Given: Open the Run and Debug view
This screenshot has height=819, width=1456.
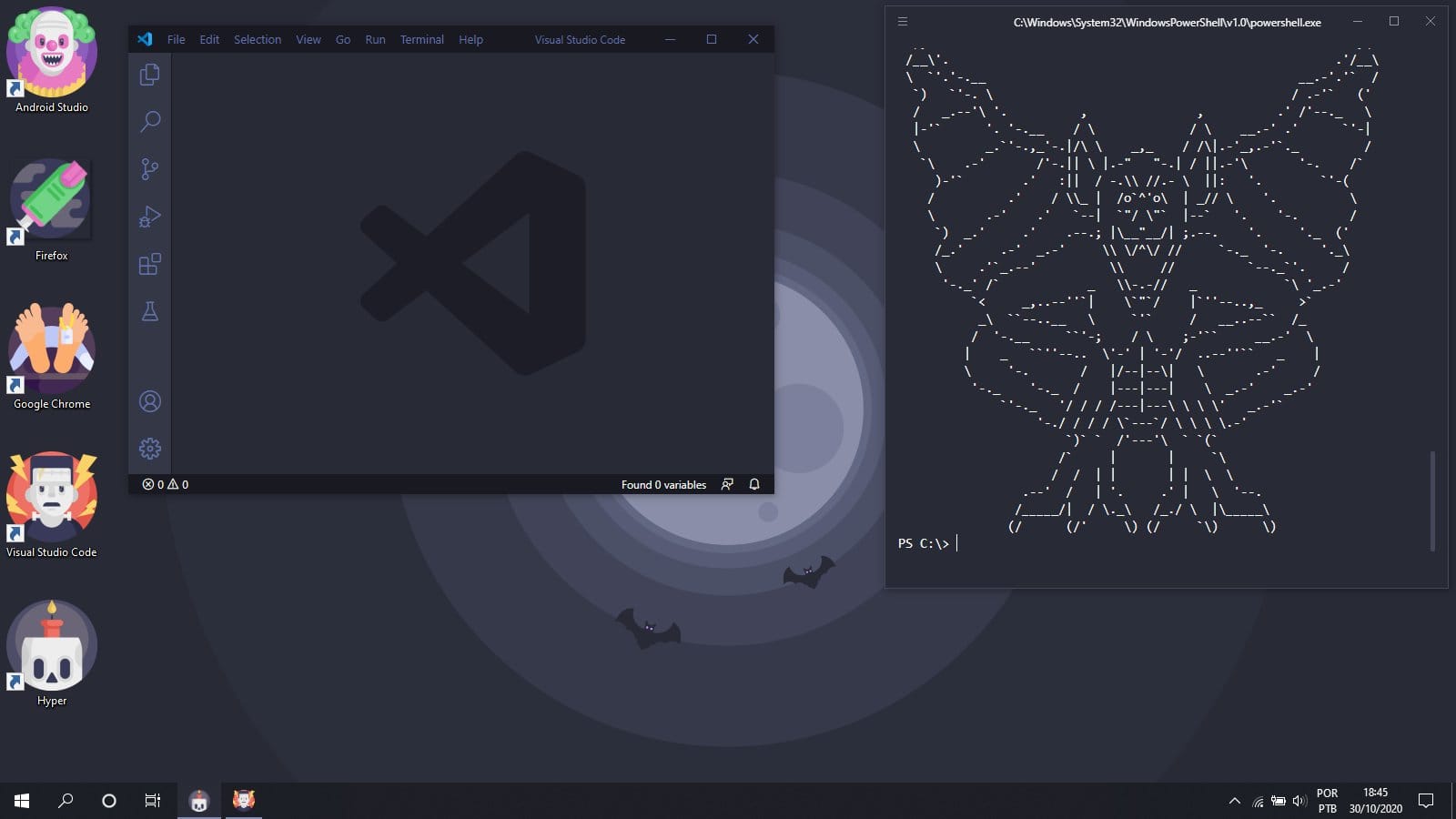Looking at the screenshot, I should click(149, 217).
